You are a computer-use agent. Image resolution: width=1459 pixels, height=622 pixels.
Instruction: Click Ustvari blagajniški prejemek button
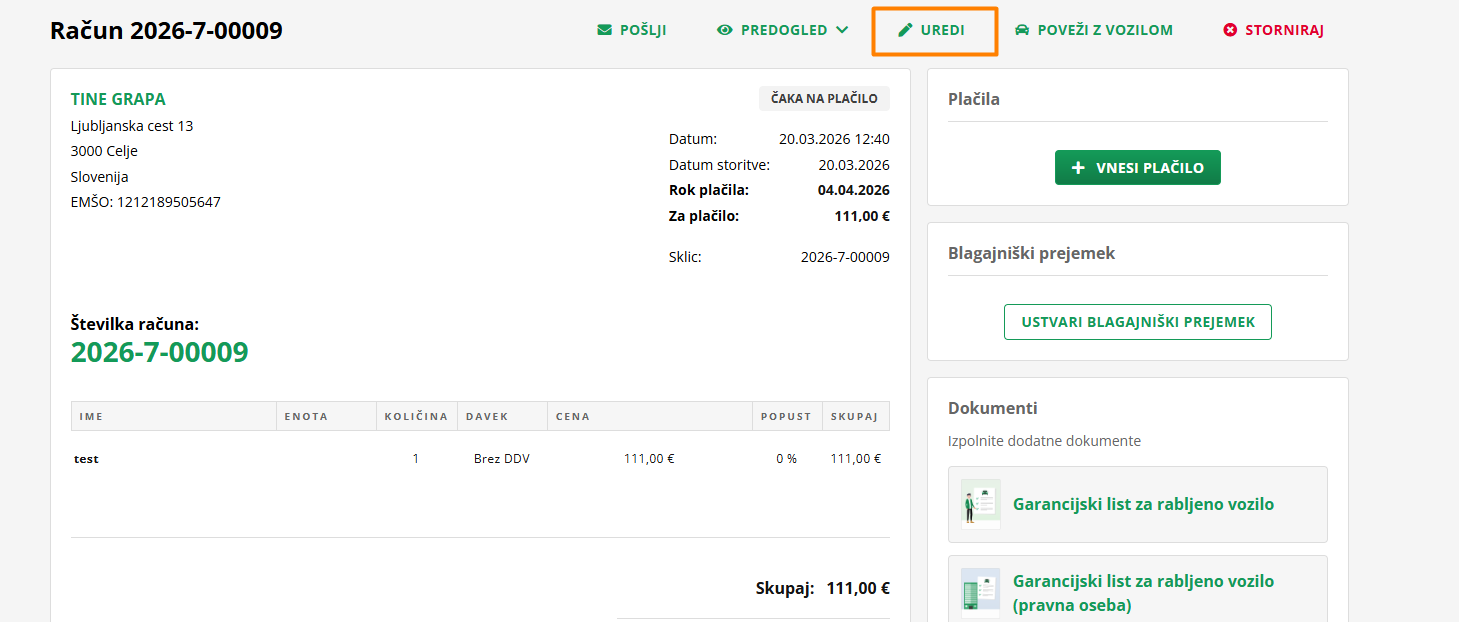[1138, 322]
